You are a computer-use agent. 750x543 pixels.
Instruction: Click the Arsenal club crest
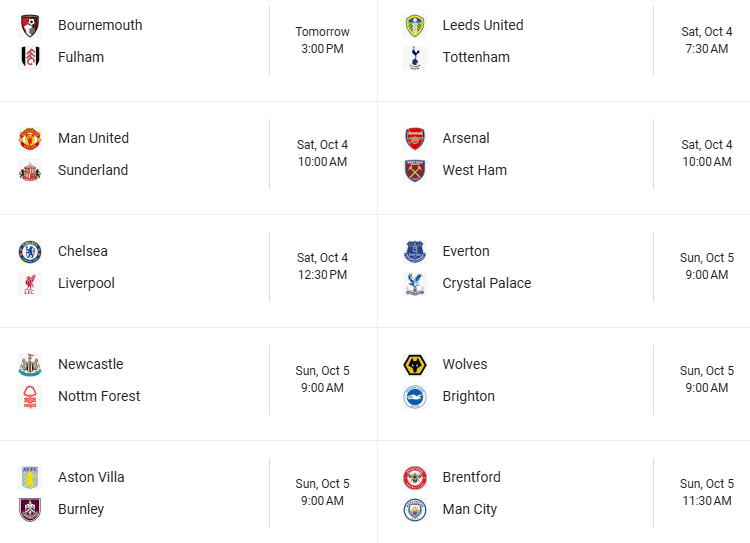click(415, 139)
